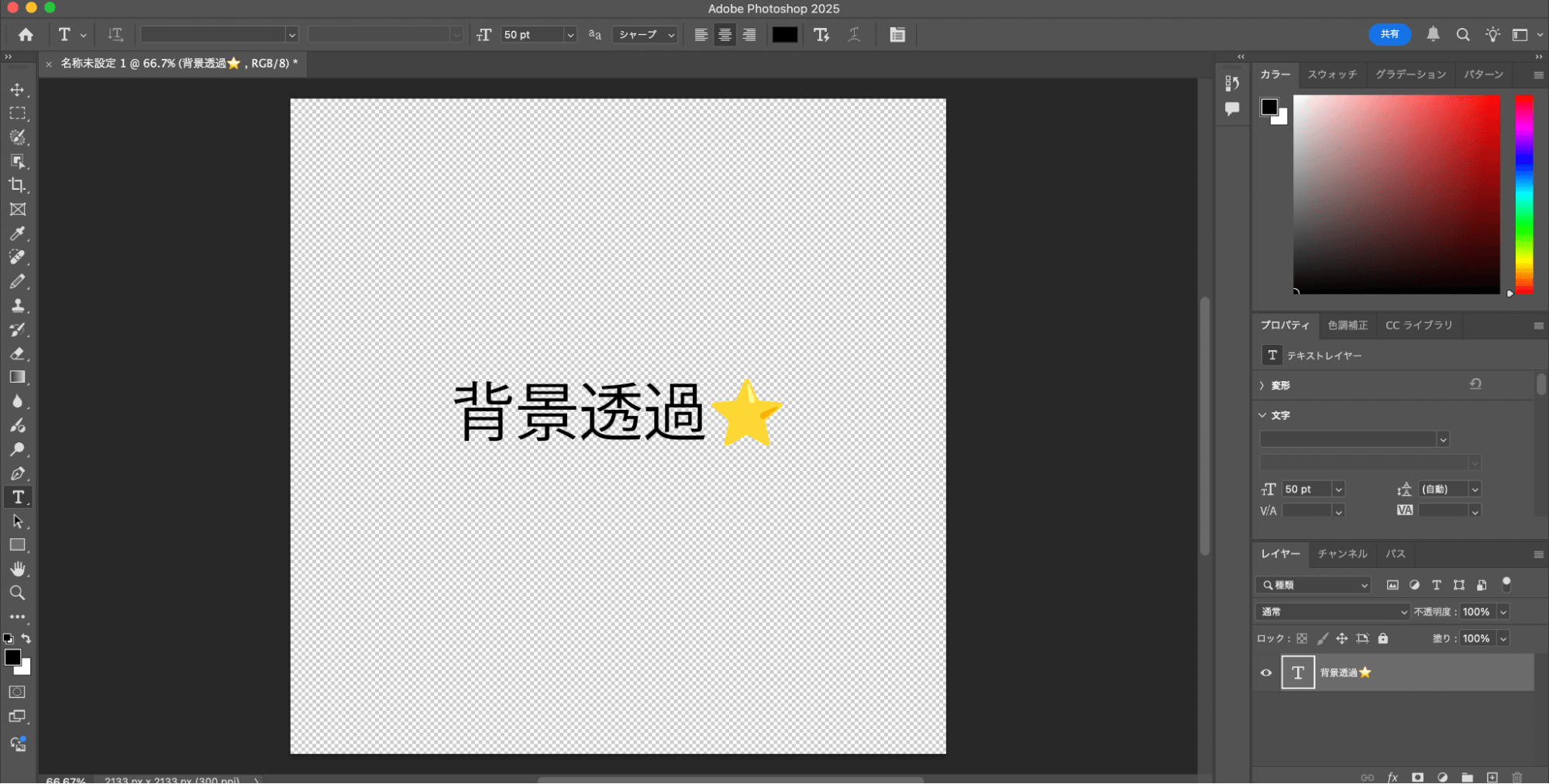The width and height of the screenshot is (1549, 784).
Task: Toggle filter for type layers
Action: tap(1437, 586)
